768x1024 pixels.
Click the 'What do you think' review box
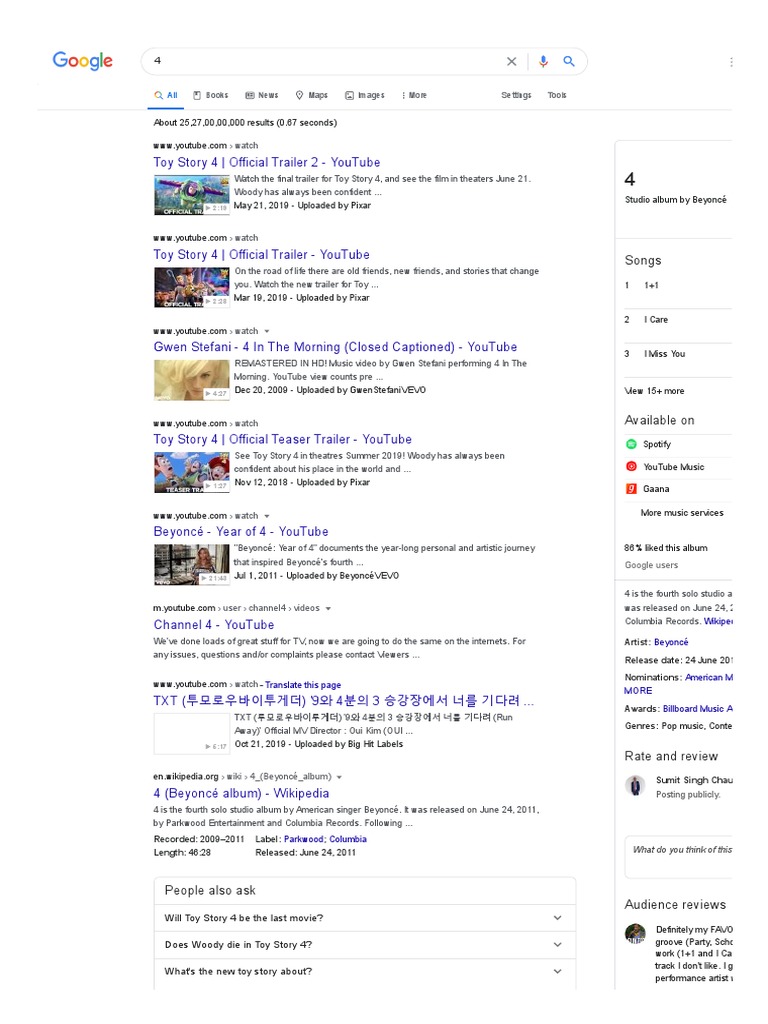coord(679,857)
